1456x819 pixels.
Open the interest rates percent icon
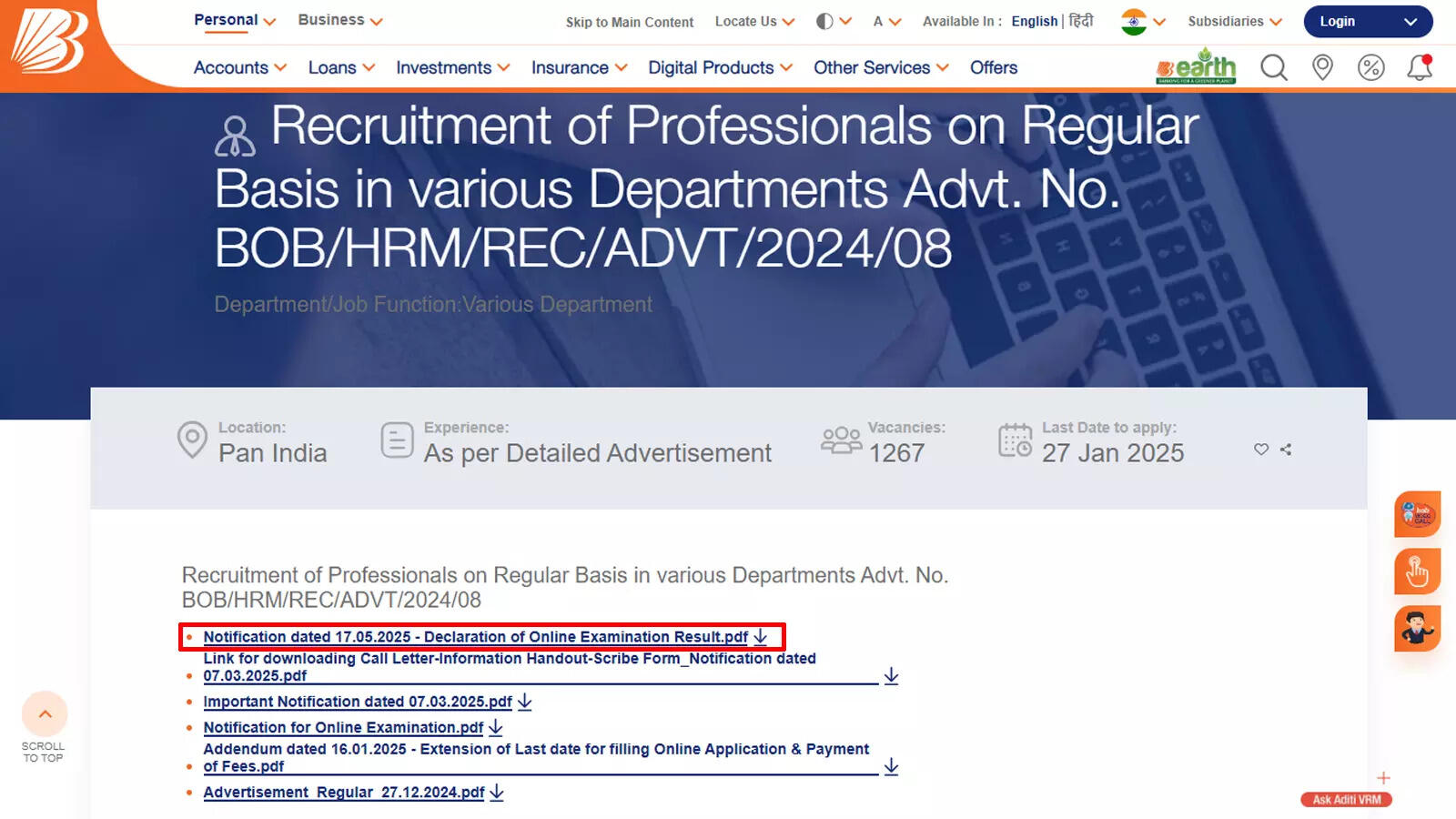tap(1370, 67)
